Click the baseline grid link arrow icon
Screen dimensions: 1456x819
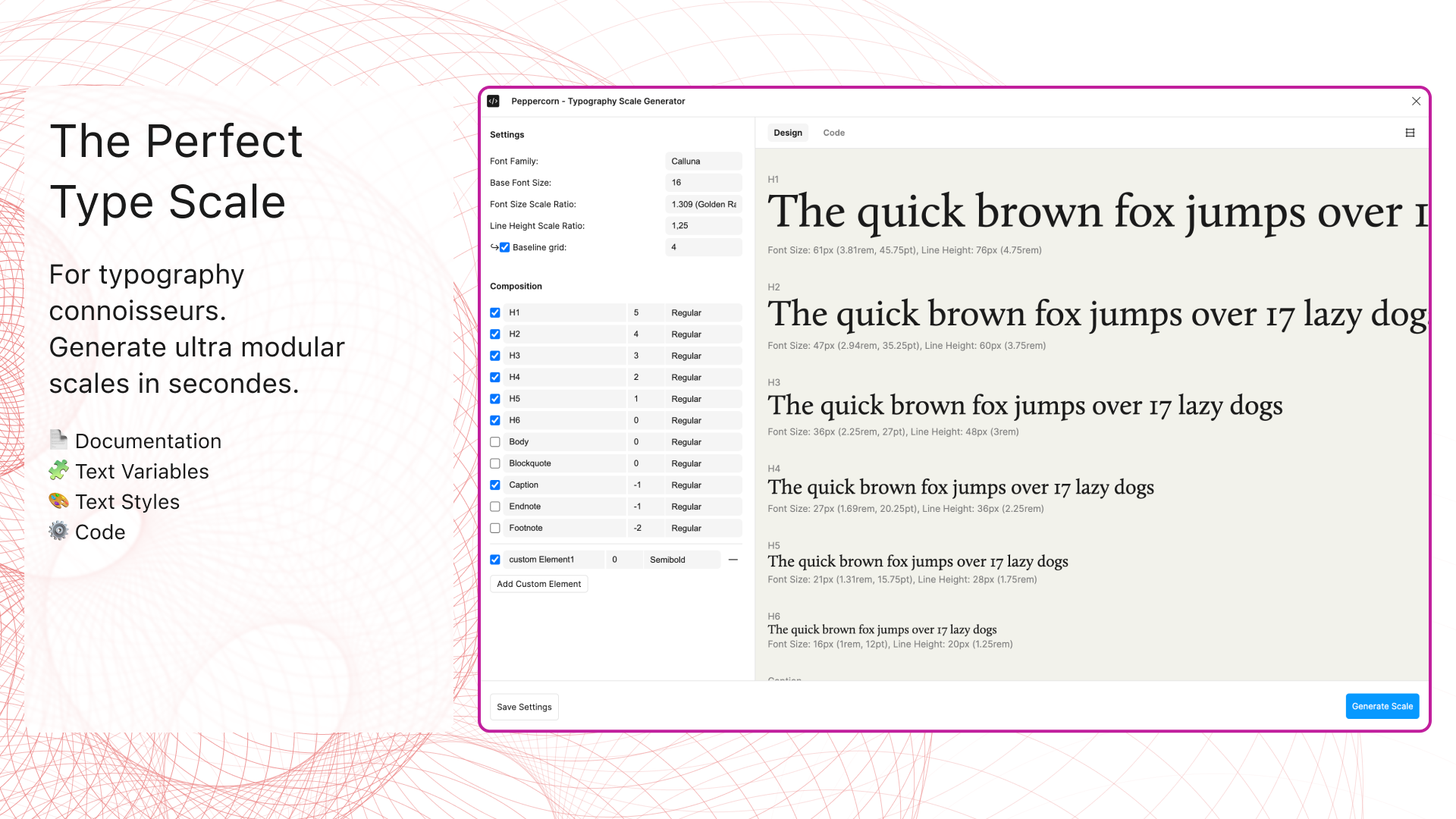pyautogui.click(x=494, y=247)
